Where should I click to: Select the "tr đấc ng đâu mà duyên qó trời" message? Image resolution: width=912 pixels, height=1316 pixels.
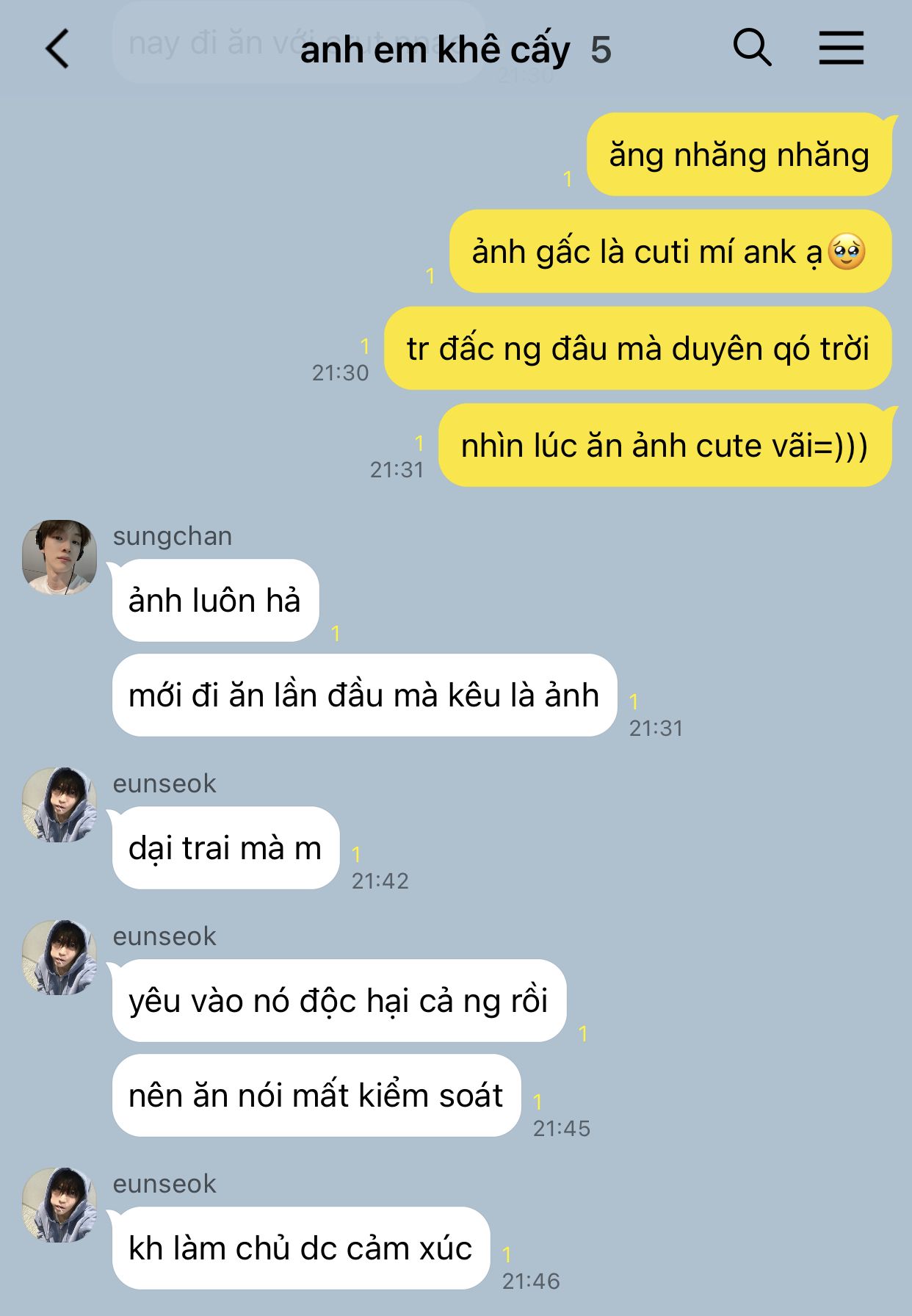tap(638, 349)
